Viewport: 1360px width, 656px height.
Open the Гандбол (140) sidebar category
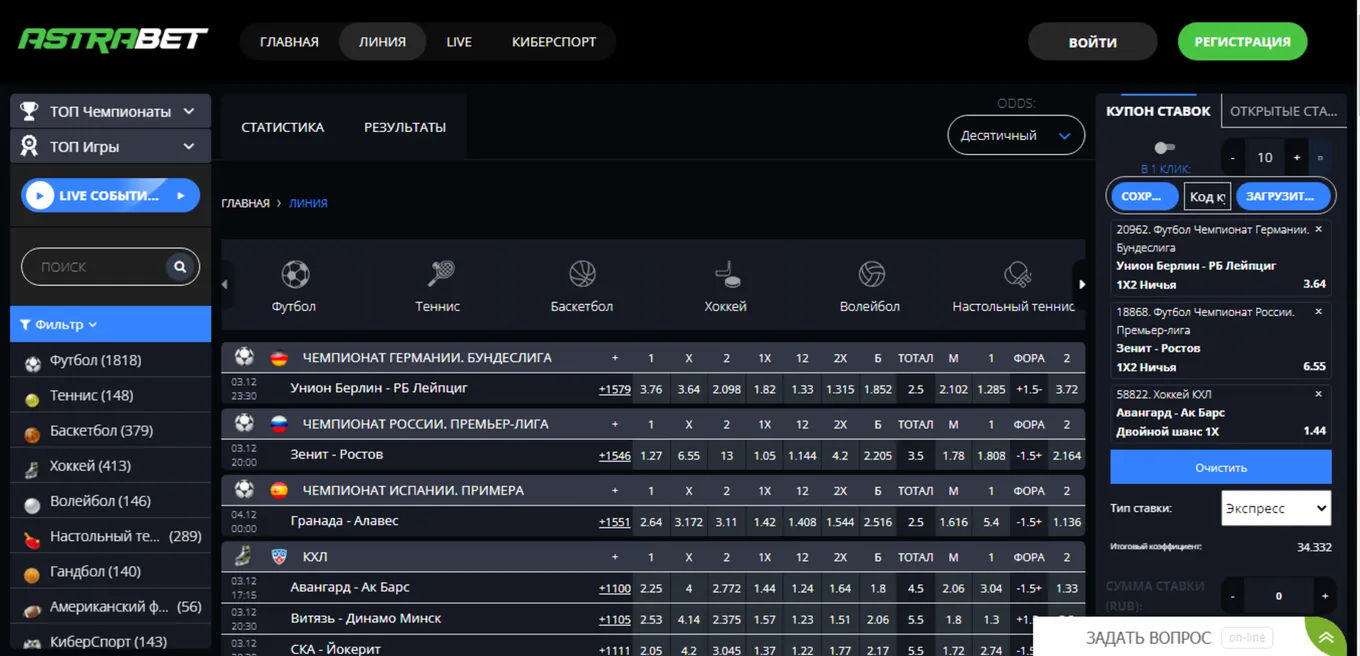[110, 572]
